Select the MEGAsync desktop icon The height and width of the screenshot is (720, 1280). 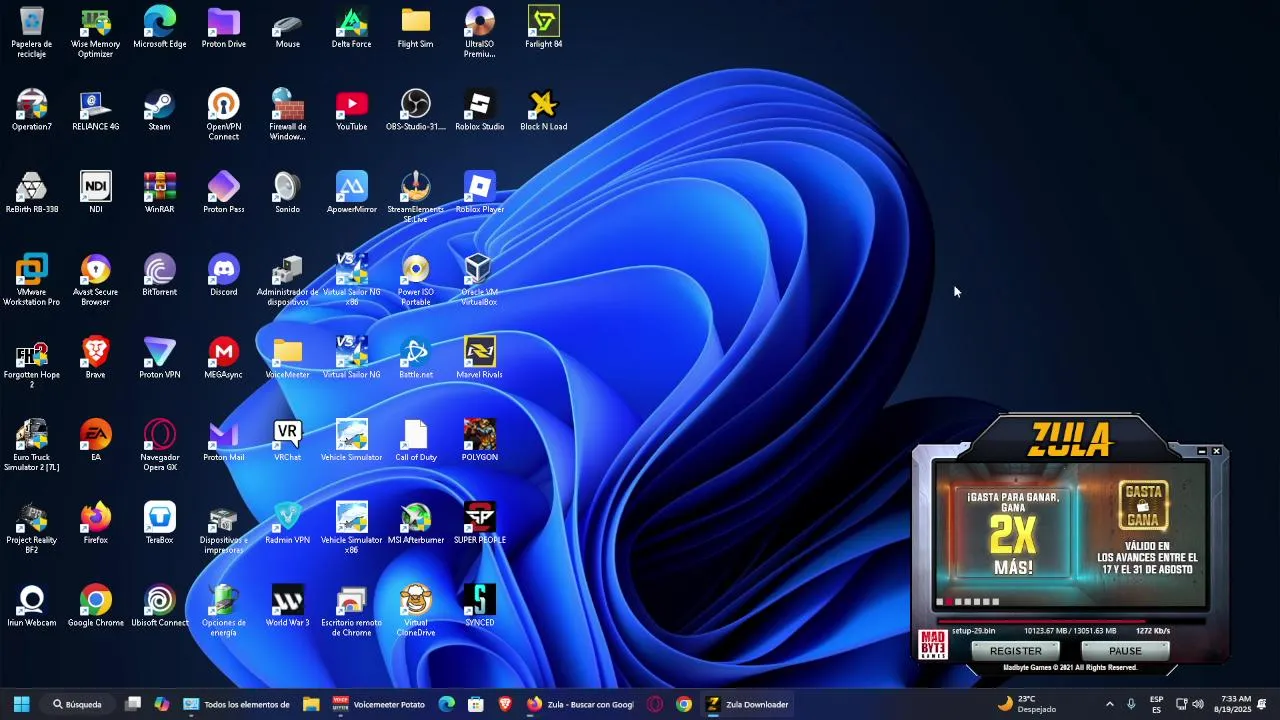pos(223,358)
